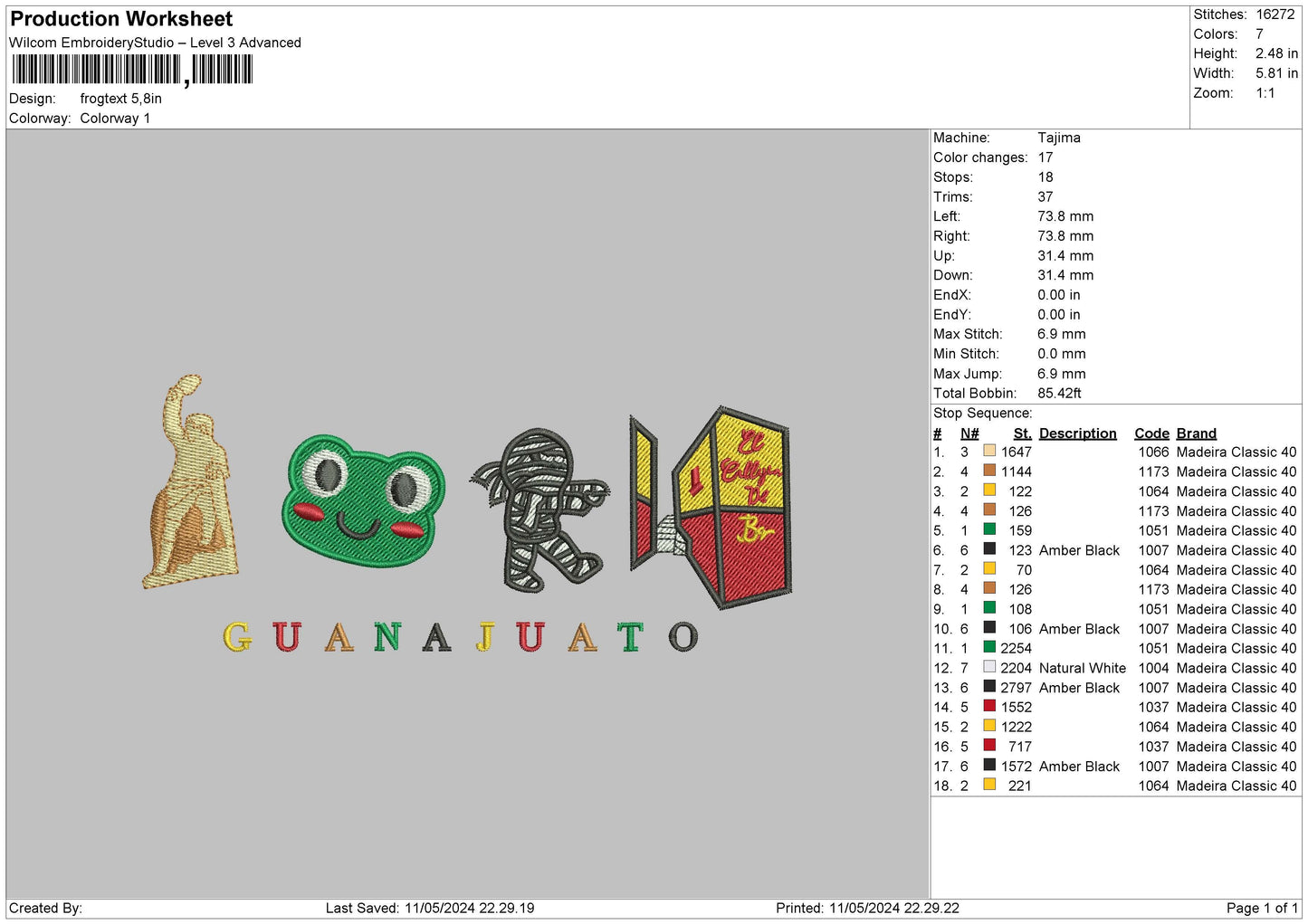Click the Page 1 of 1 indicator
Viewport: 1308px width, 924px height.
coord(1262,908)
